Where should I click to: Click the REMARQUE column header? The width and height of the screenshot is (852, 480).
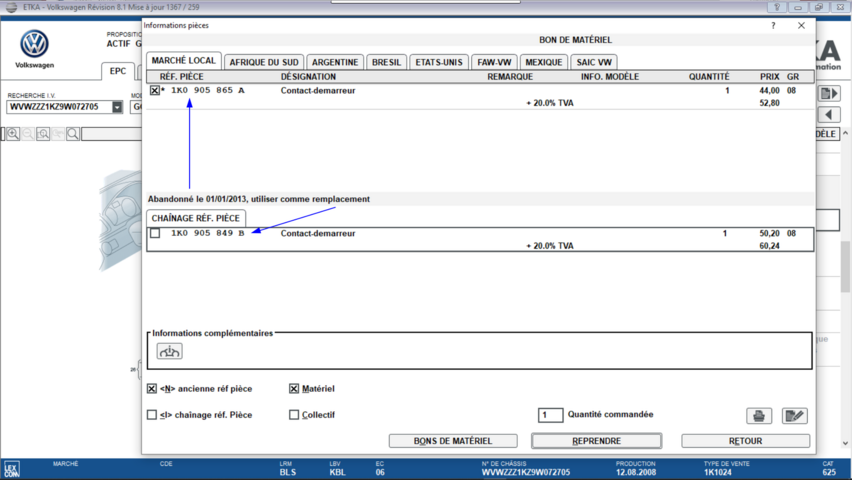click(510, 77)
